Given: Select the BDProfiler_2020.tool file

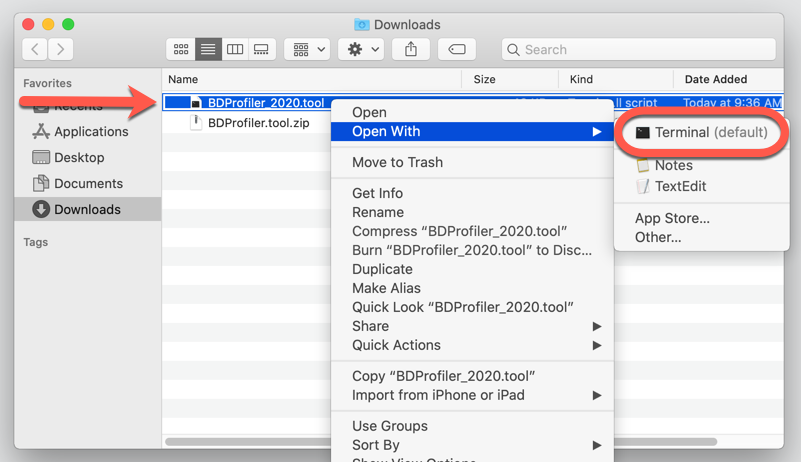Looking at the screenshot, I should 266,103.
